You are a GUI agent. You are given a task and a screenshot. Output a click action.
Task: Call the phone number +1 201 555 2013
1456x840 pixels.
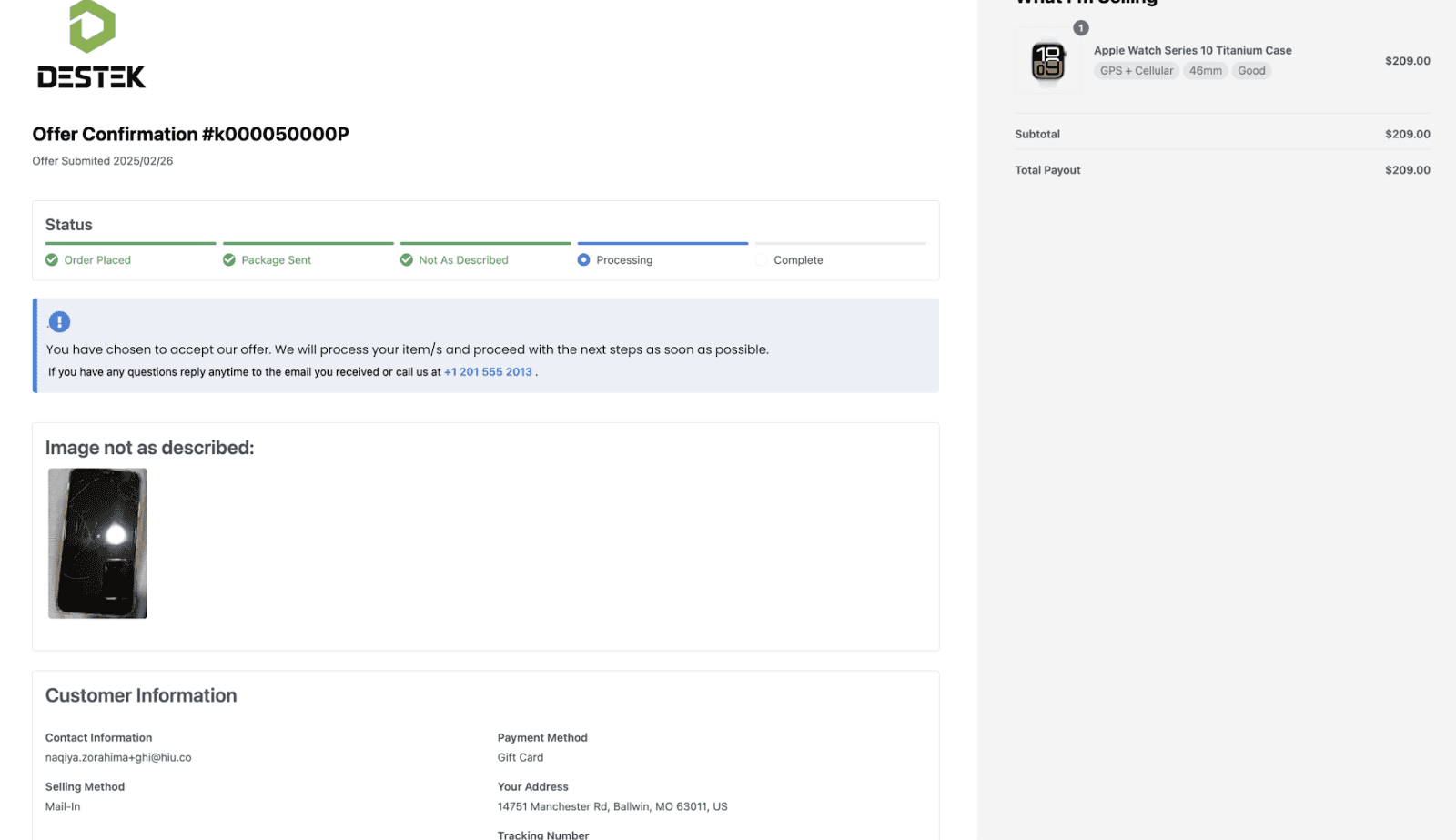tap(488, 372)
